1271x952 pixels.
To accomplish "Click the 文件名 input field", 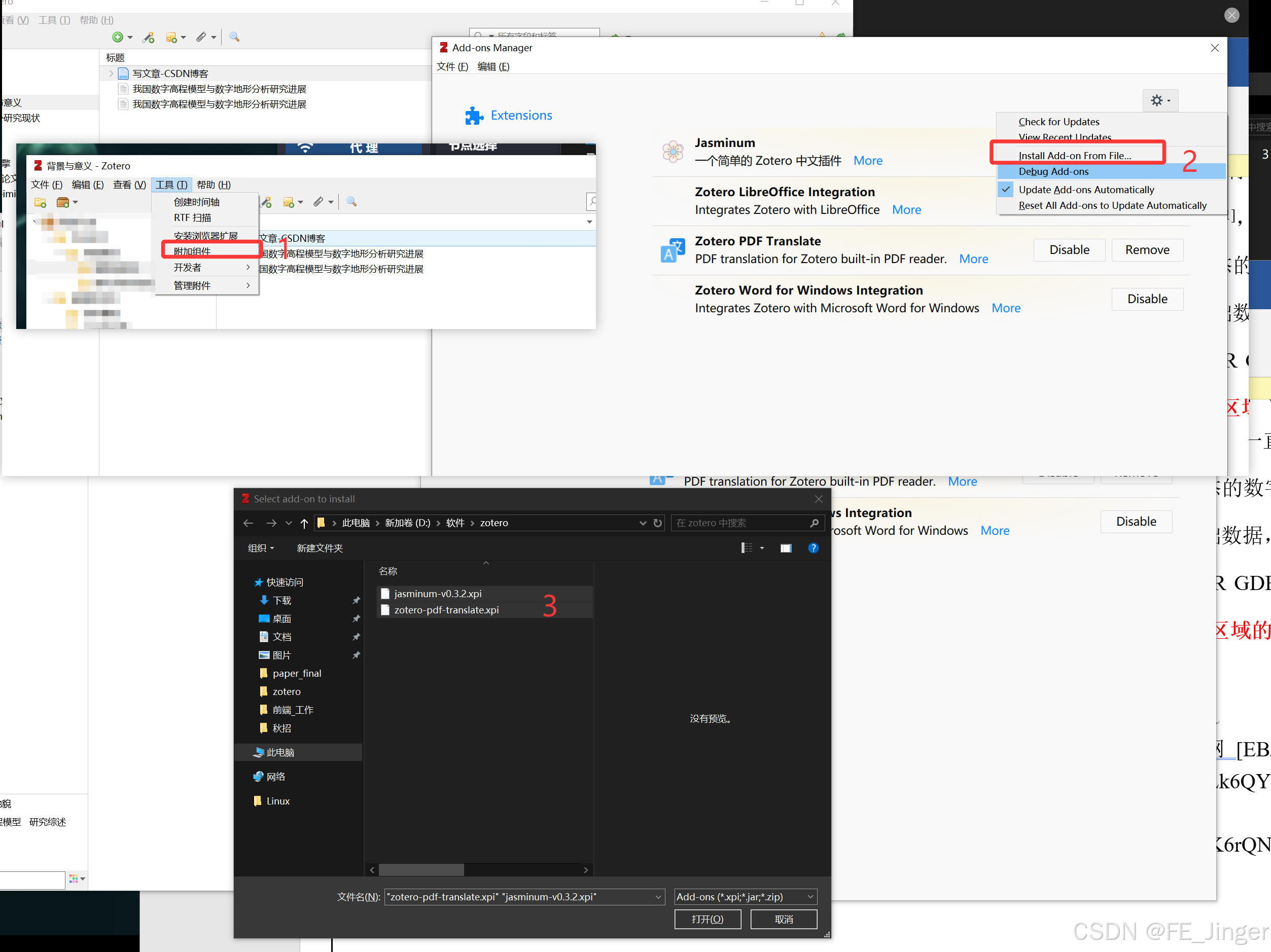I will (524, 896).
